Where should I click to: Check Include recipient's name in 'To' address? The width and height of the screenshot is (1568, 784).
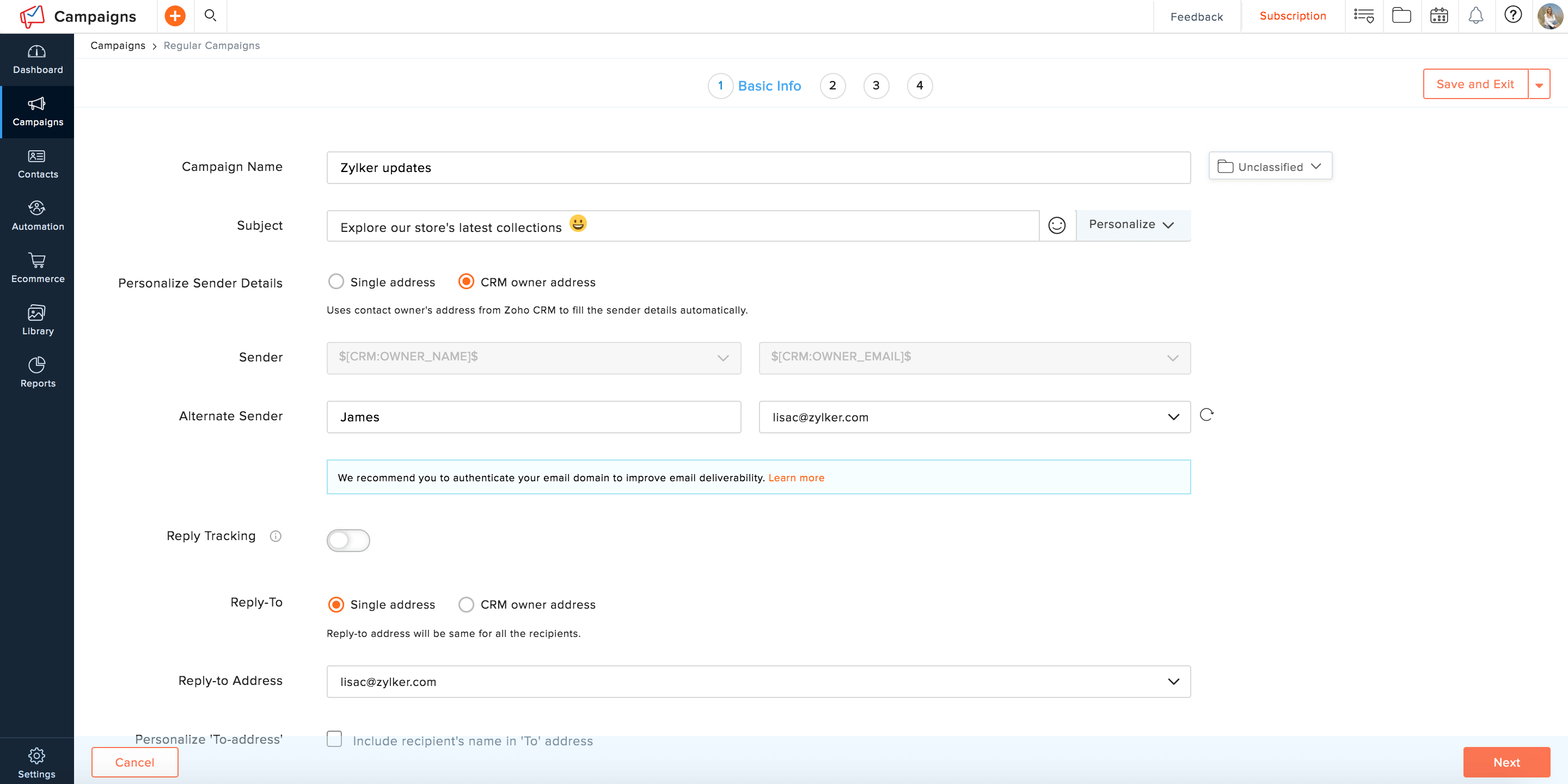pyautogui.click(x=334, y=739)
